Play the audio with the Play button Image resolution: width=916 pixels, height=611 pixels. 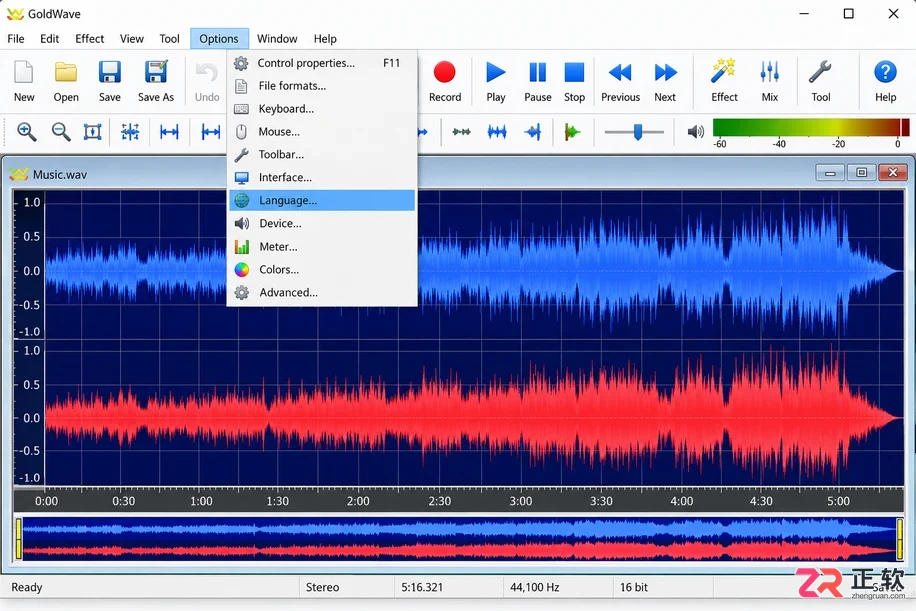[x=495, y=72]
